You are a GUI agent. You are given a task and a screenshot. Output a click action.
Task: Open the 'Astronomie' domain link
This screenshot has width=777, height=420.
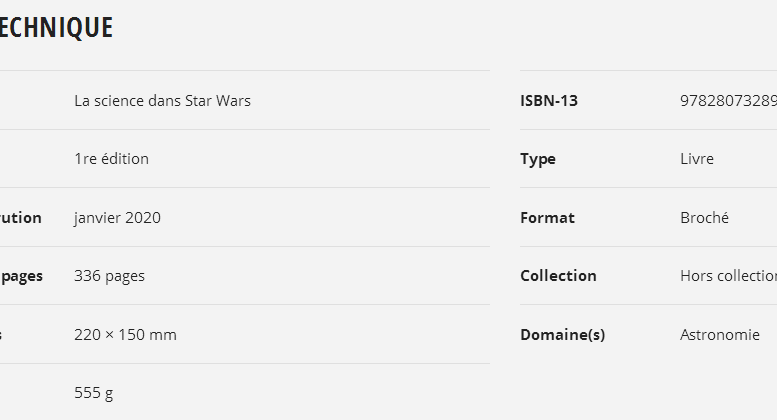(x=719, y=334)
